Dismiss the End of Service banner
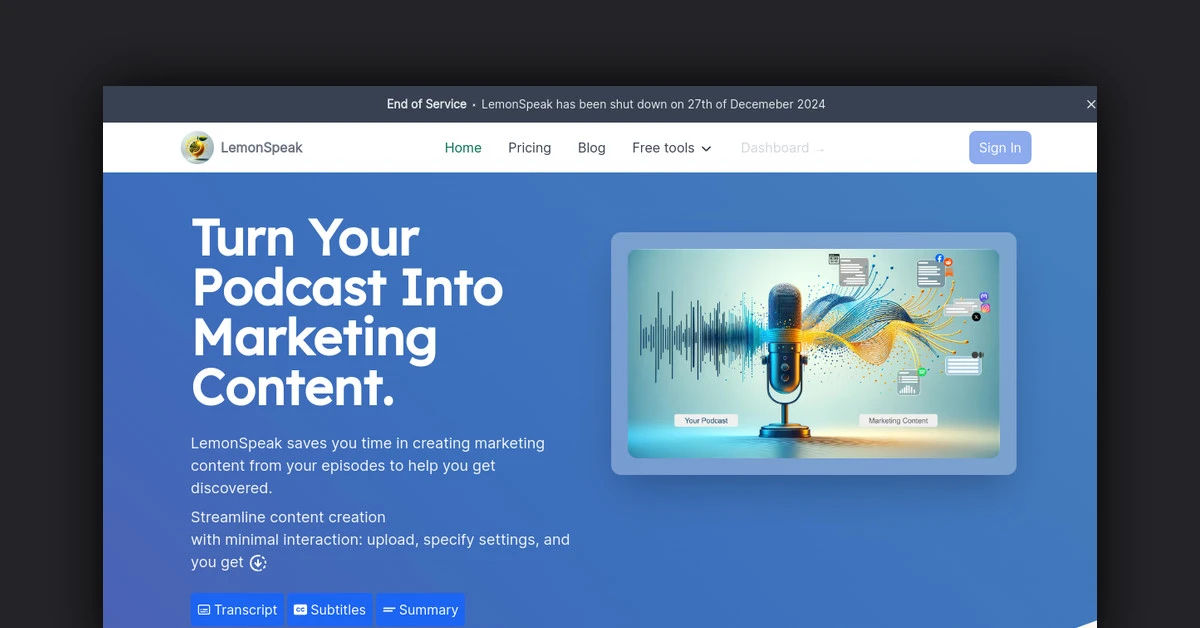This screenshot has height=628, width=1200. tap(1090, 104)
